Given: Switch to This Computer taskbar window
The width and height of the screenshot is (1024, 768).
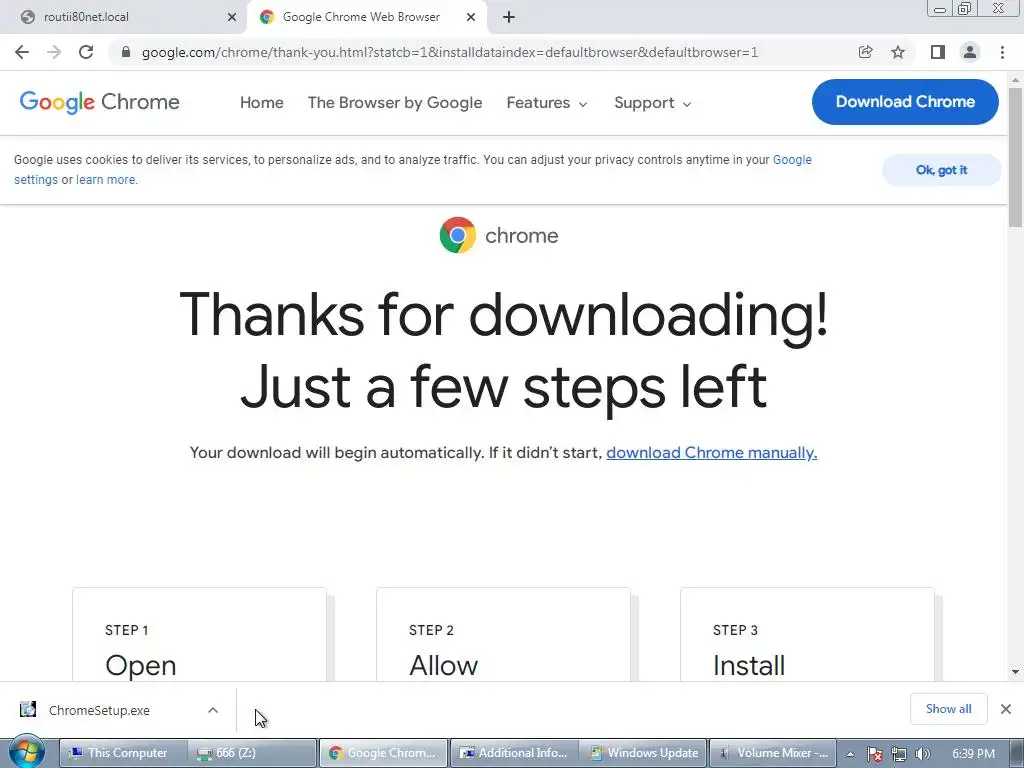Looking at the screenshot, I should 123,753.
